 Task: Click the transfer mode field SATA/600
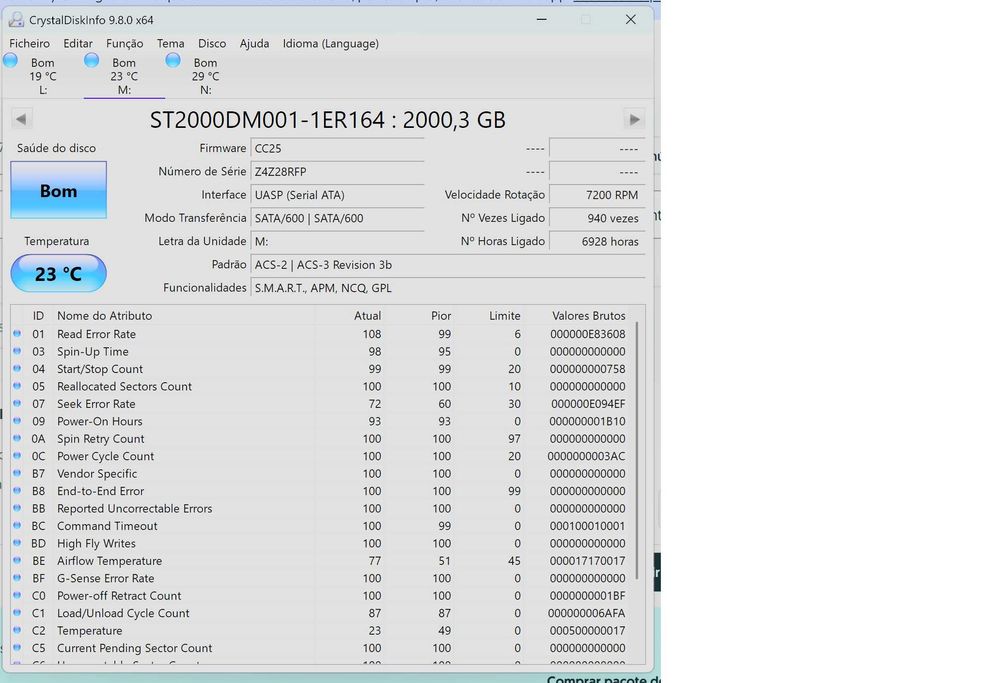(x=337, y=218)
